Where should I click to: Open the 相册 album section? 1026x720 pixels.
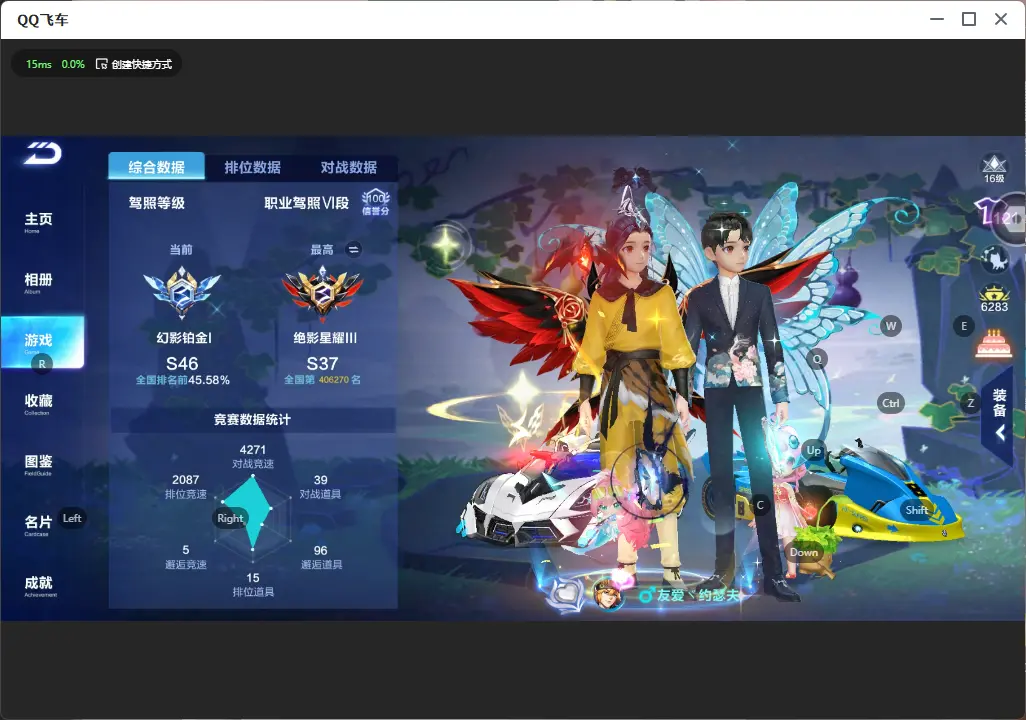coord(38,282)
